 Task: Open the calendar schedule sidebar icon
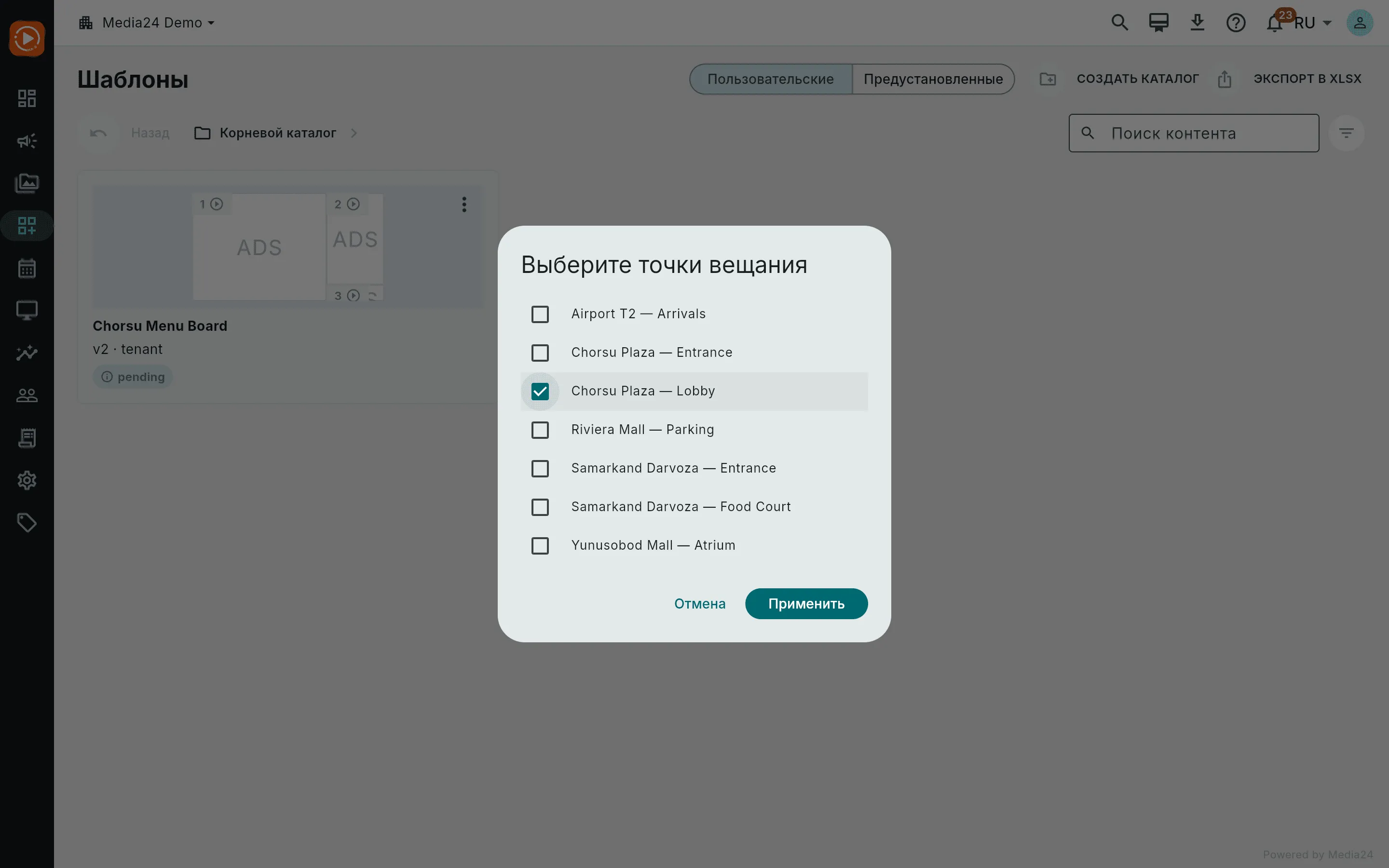pos(27,268)
